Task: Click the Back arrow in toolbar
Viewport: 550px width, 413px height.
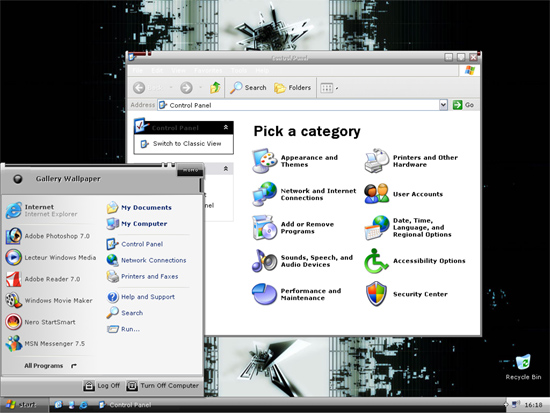Action: (139, 88)
